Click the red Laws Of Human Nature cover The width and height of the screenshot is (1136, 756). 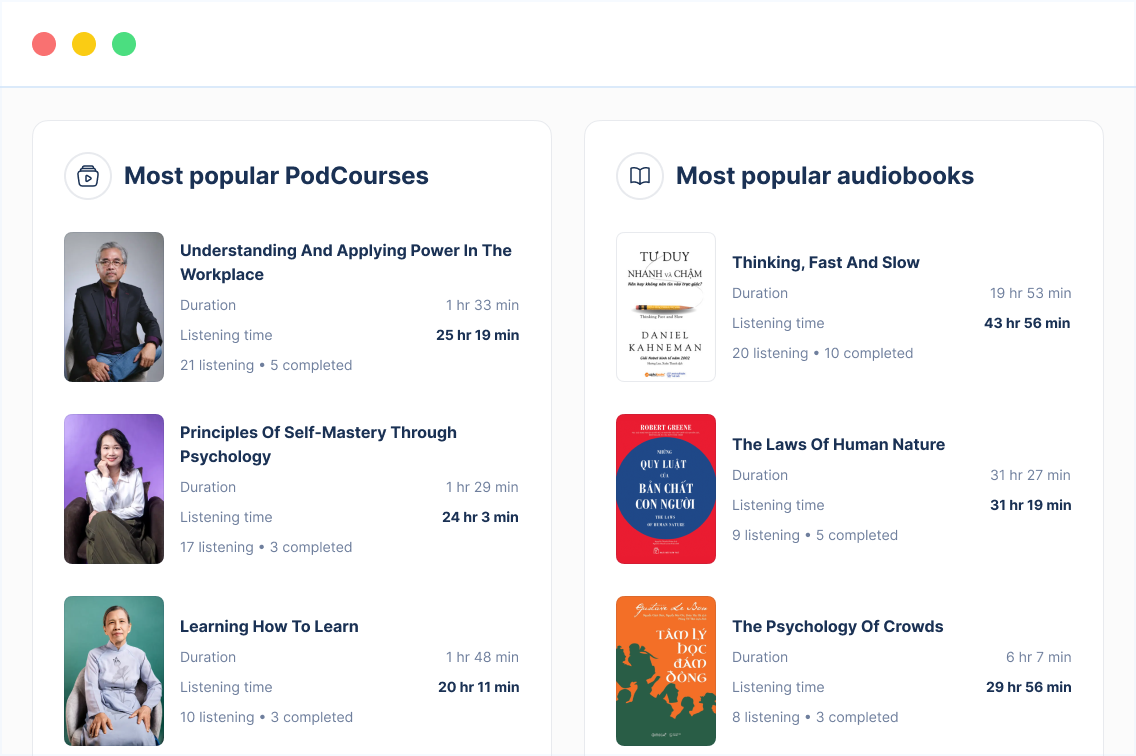666,489
